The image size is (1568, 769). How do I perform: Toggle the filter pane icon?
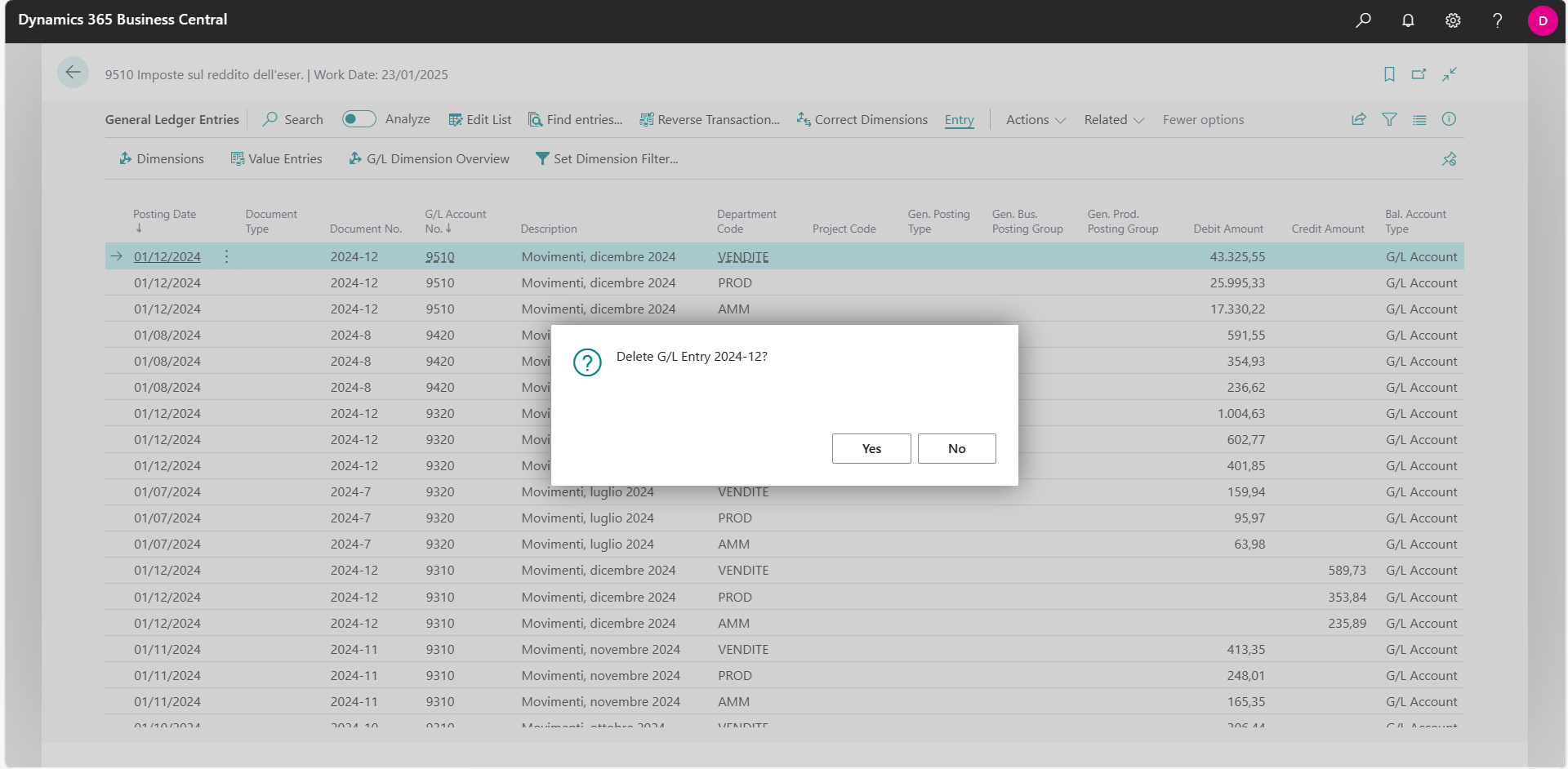[x=1389, y=119]
